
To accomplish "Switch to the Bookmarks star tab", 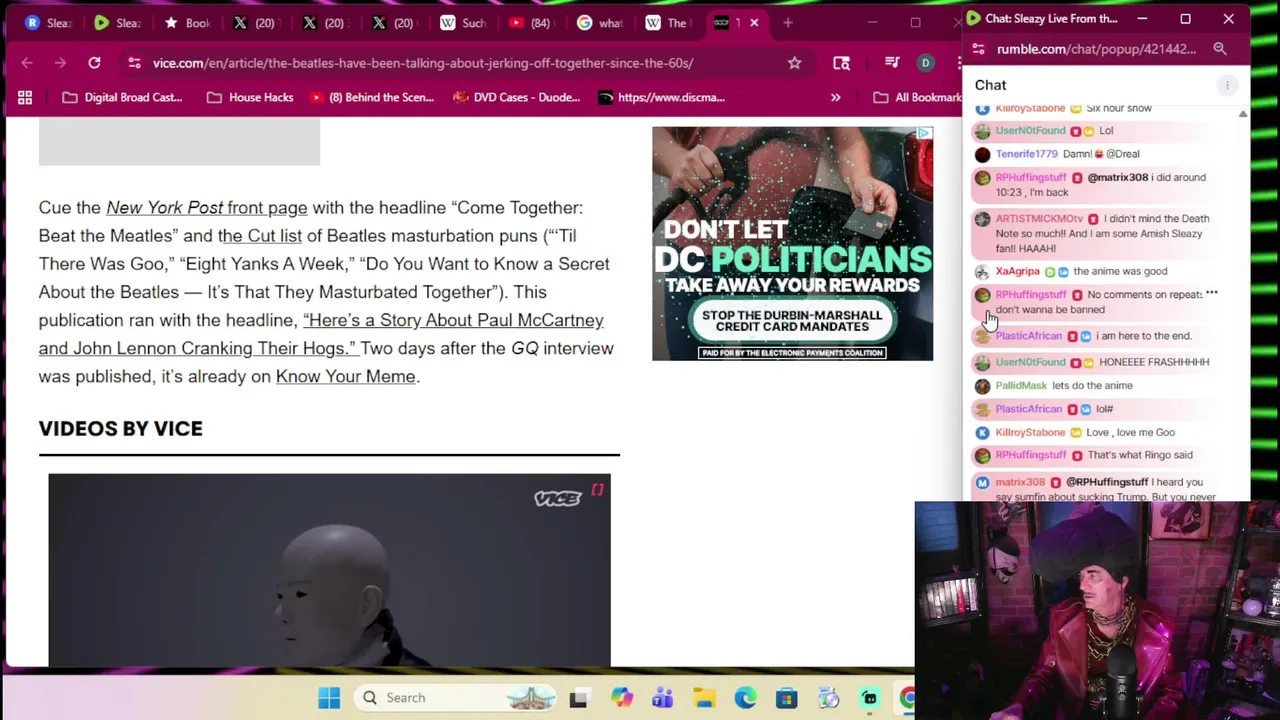I will coord(190,22).
